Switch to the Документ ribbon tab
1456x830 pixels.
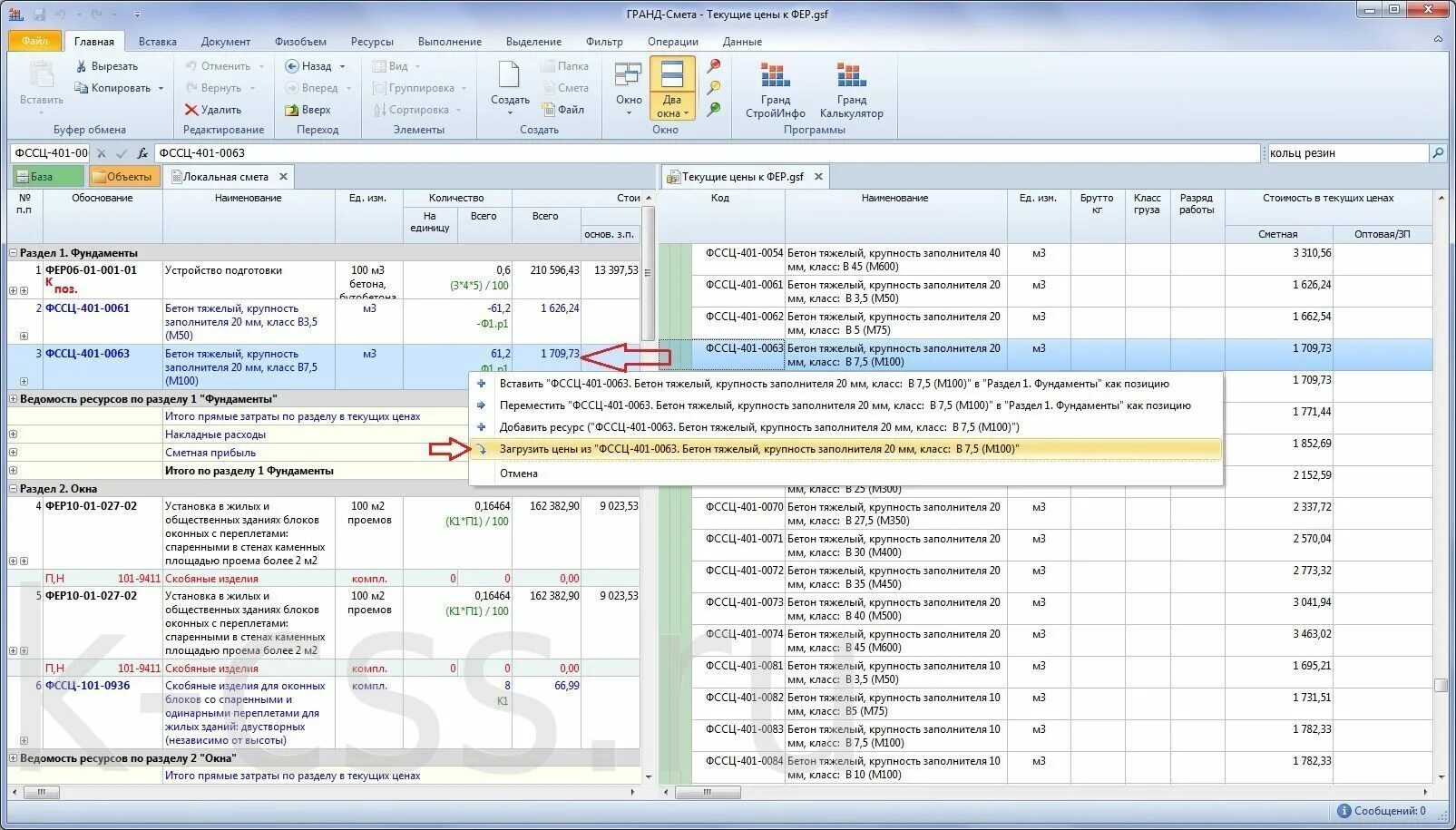pyautogui.click(x=226, y=42)
